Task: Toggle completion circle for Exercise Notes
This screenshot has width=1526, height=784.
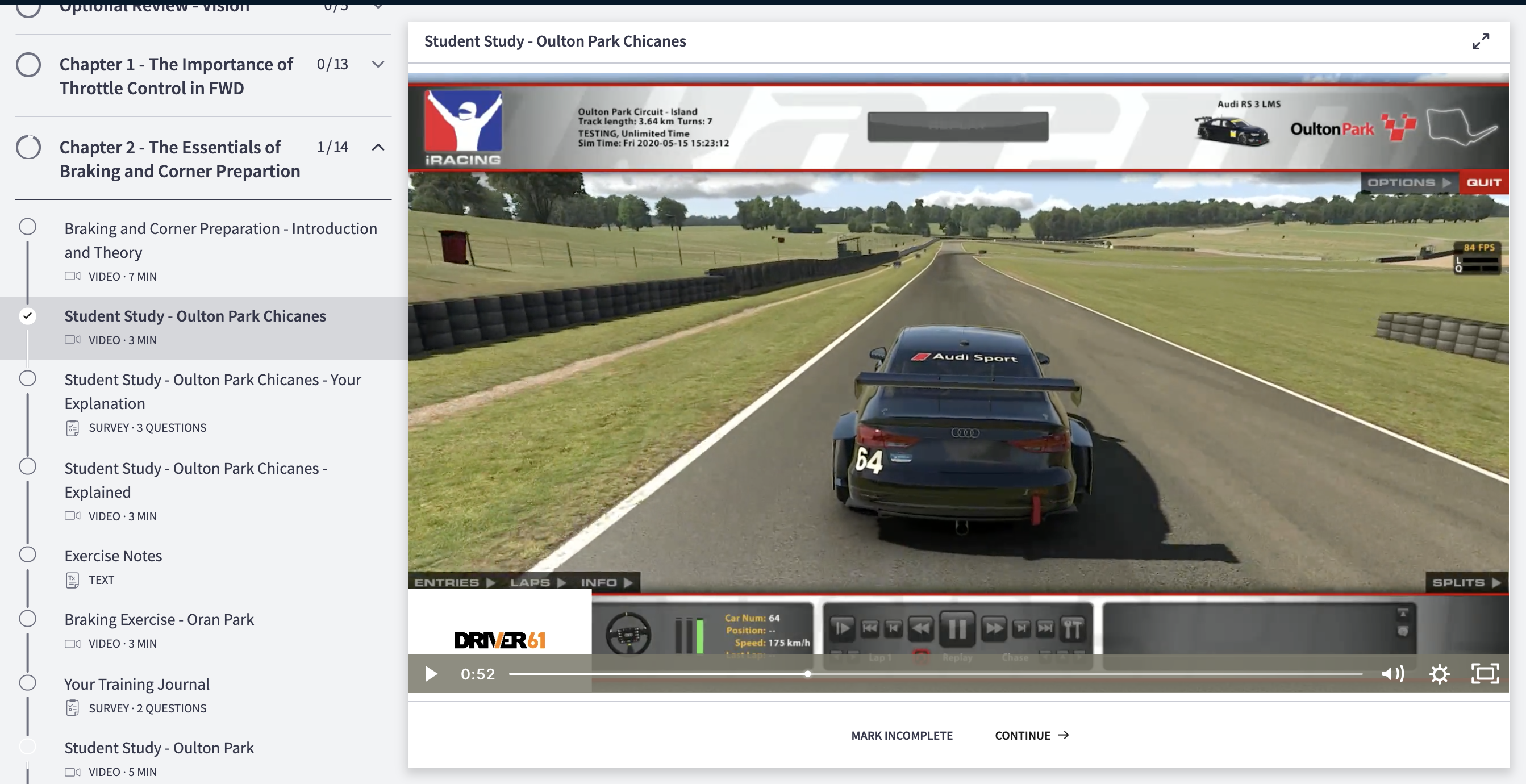Action: [28, 554]
